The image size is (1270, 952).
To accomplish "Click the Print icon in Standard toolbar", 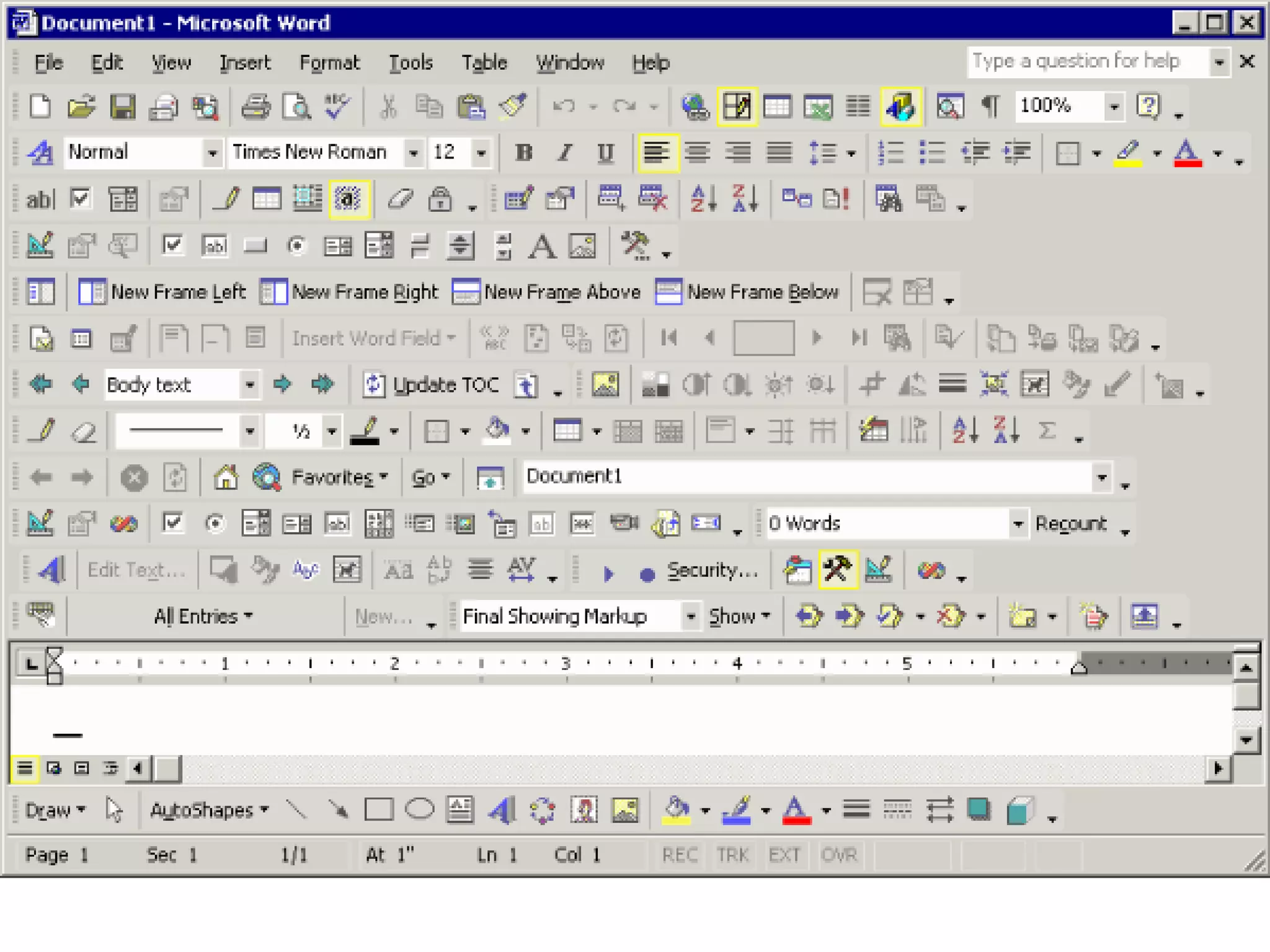I will [255, 107].
